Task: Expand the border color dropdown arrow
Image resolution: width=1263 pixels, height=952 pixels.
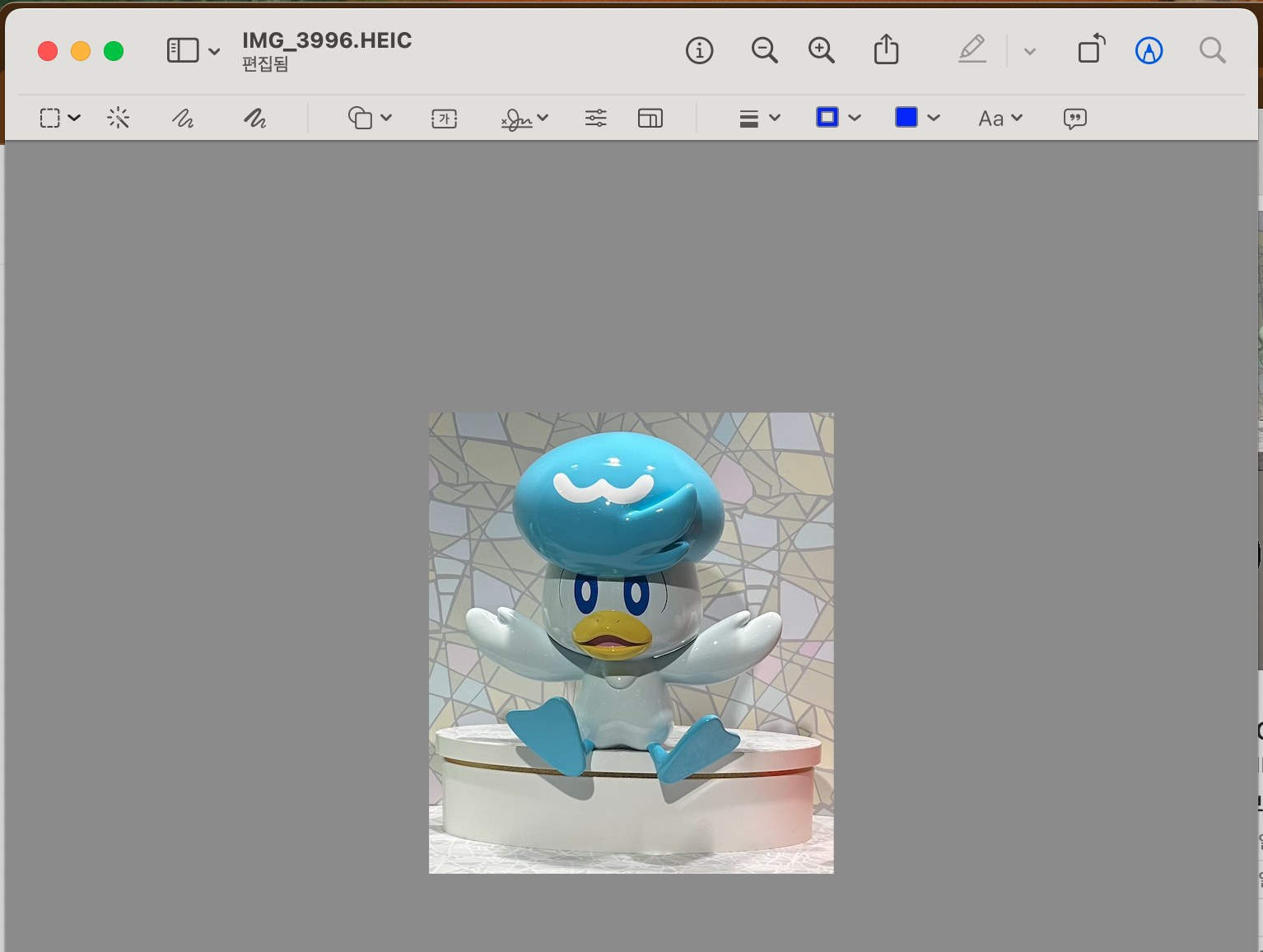Action: 855,118
